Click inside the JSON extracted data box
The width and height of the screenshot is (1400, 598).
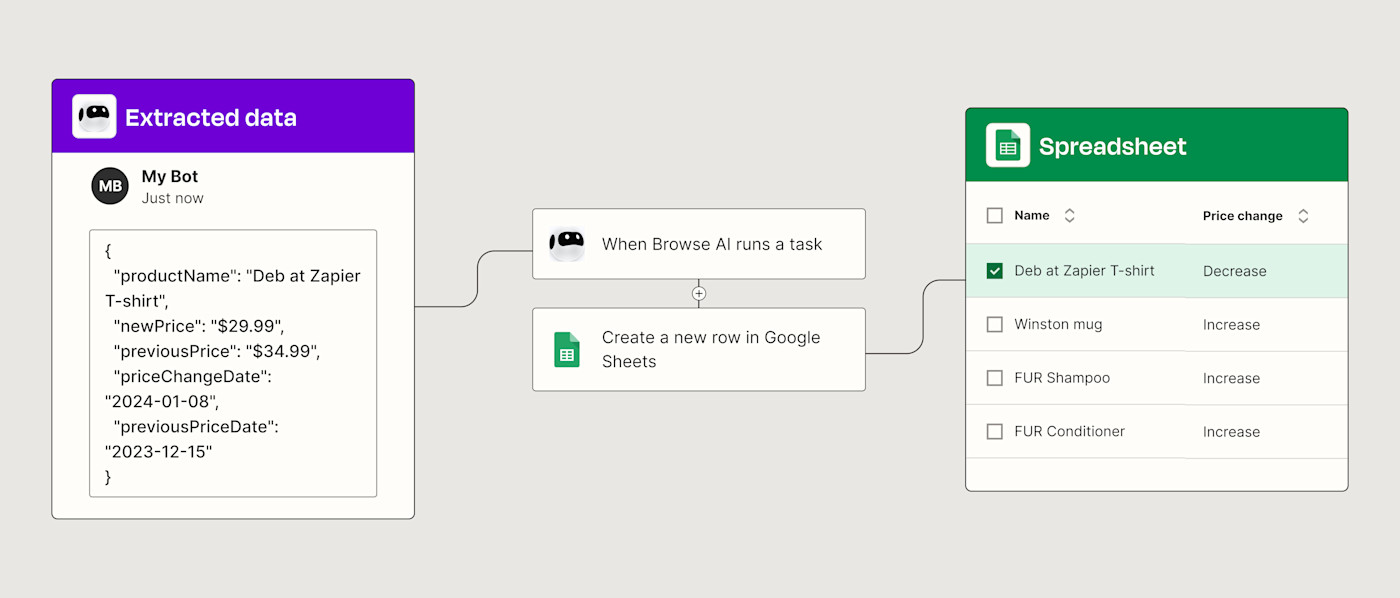tap(233, 363)
